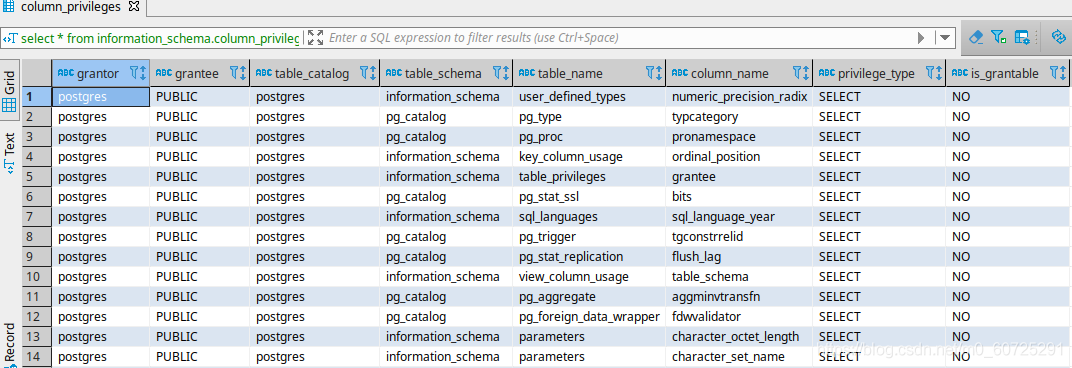Click filter funnel in table_catalog column header
The image size is (1072, 368).
[364, 73]
